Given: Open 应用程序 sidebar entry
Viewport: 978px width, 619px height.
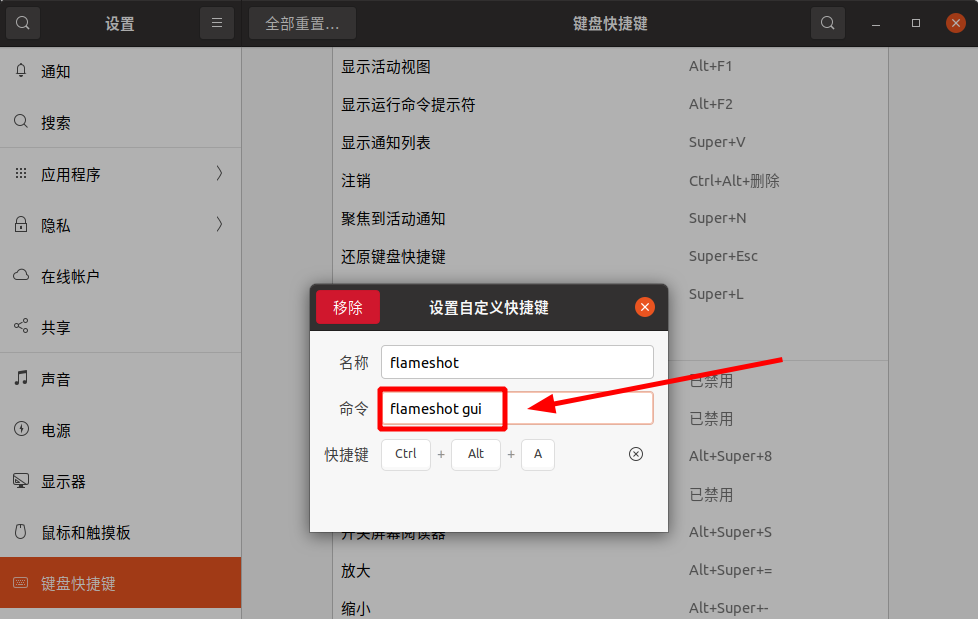Looking at the screenshot, I should point(120,174).
